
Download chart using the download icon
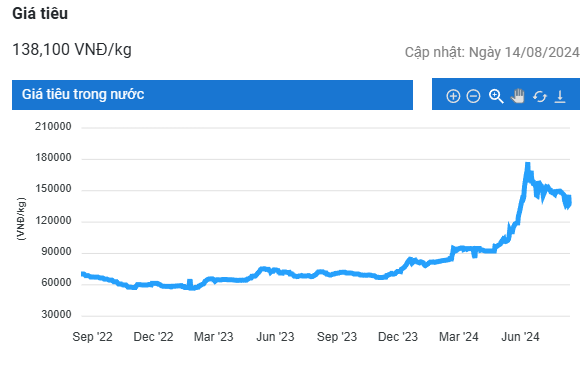pyautogui.click(x=560, y=96)
